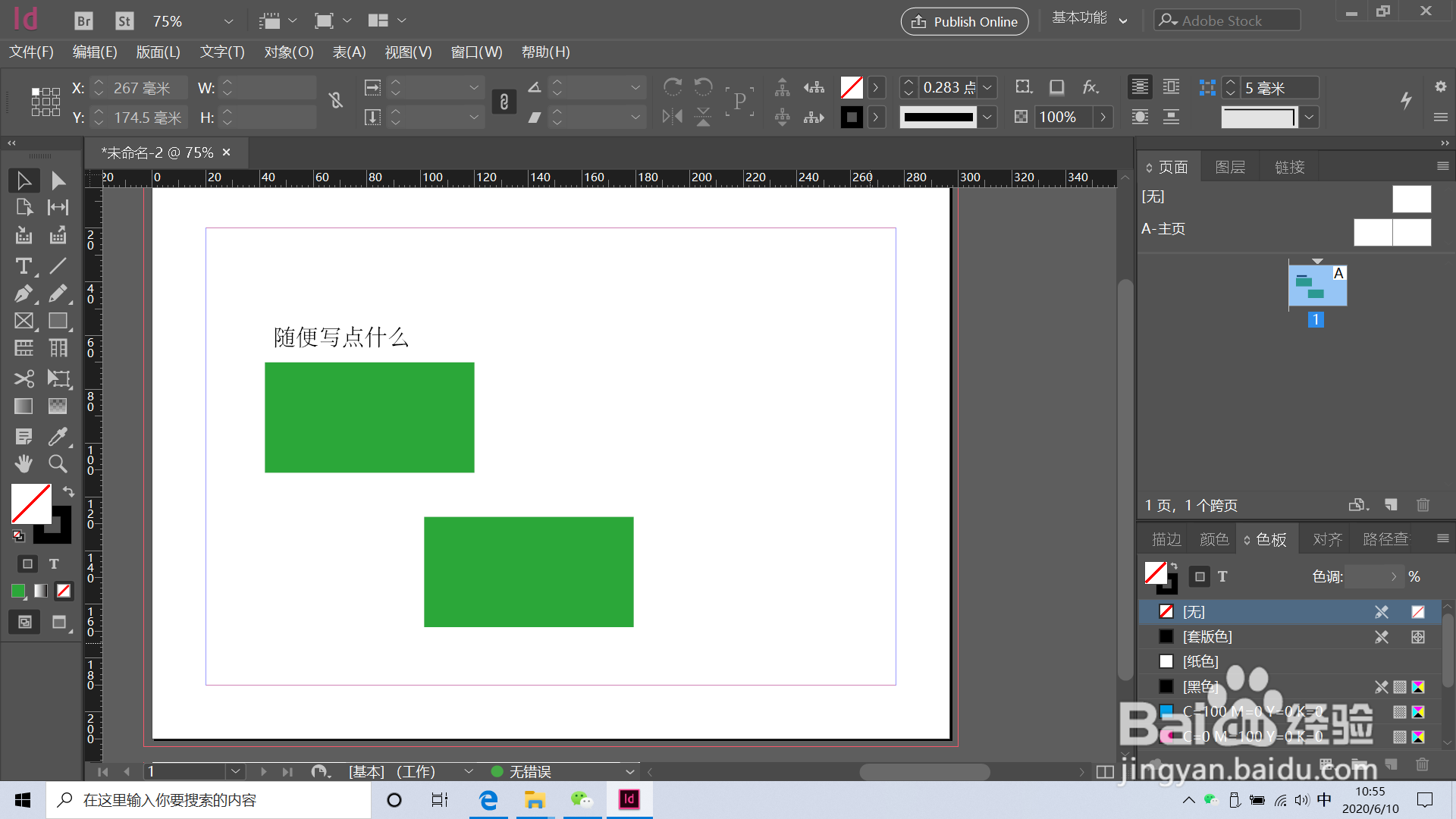1456x819 pixels.
Task: Select the [纸色] swatch
Action: coord(1289,661)
